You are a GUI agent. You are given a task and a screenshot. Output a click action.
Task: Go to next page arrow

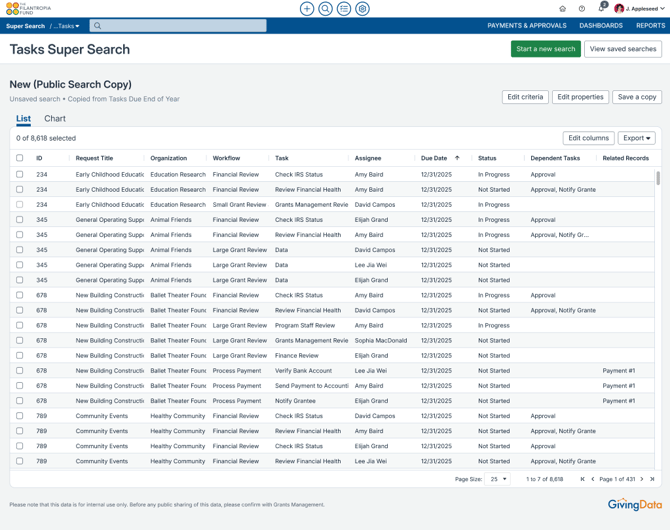pos(642,479)
